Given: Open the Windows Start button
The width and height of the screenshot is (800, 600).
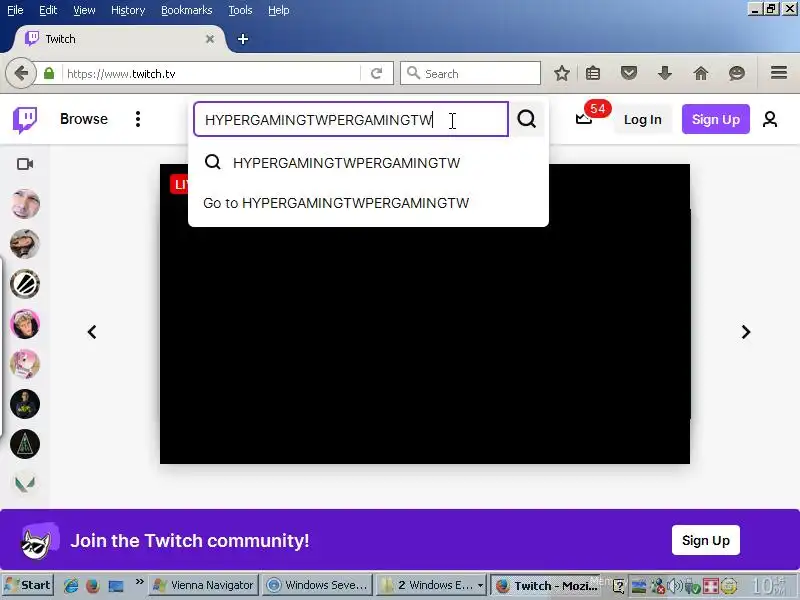Looking at the screenshot, I should tap(28, 585).
